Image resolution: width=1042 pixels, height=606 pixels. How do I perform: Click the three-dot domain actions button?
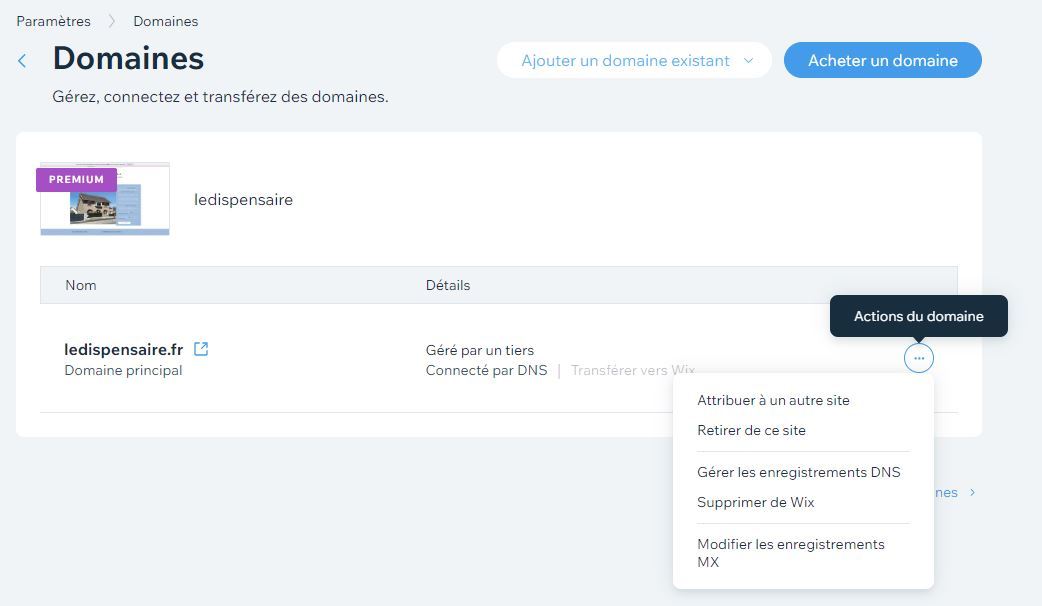click(x=918, y=358)
